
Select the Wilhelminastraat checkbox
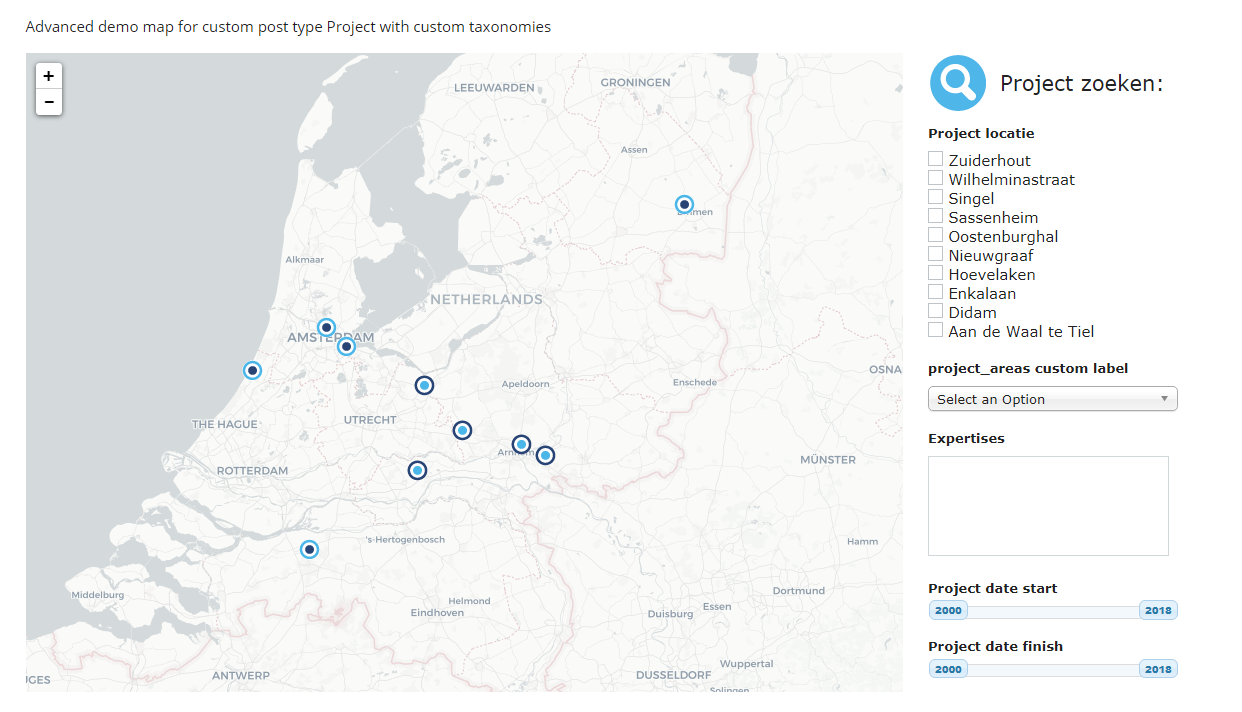[936, 178]
